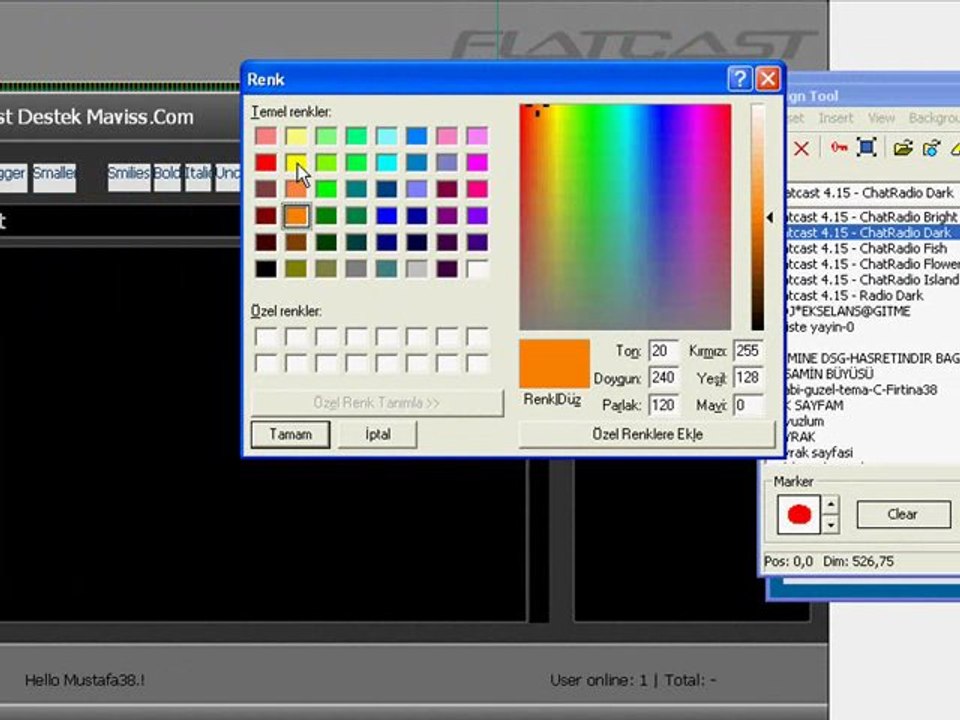Screen dimensions: 960x720
Task: Select the Radio Dark list entry
Action: click(x=872, y=296)
